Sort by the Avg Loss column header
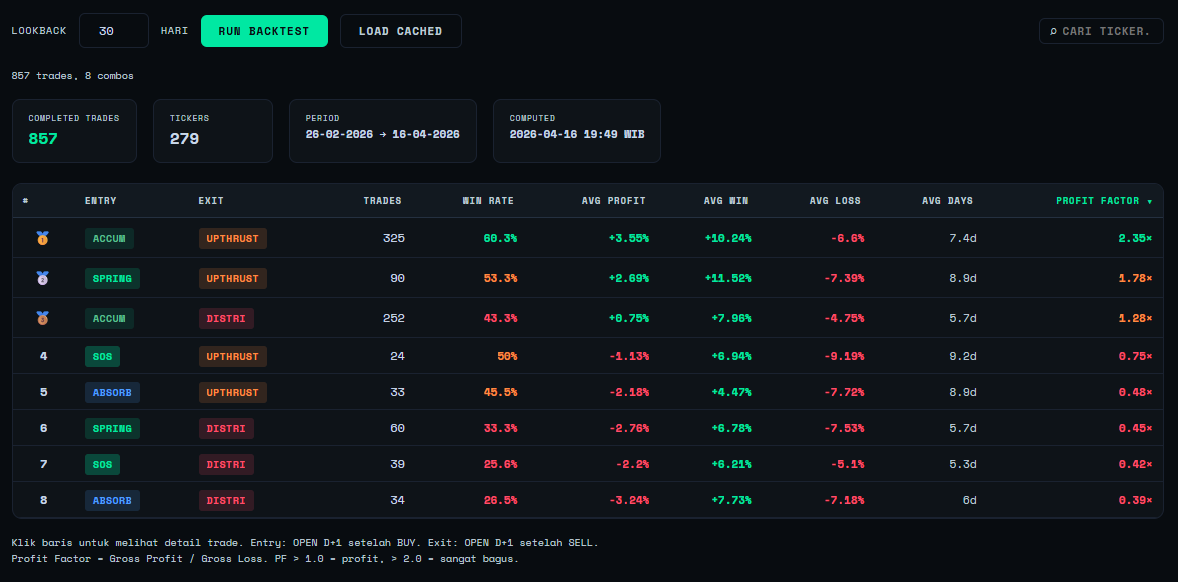 [835, 201]
